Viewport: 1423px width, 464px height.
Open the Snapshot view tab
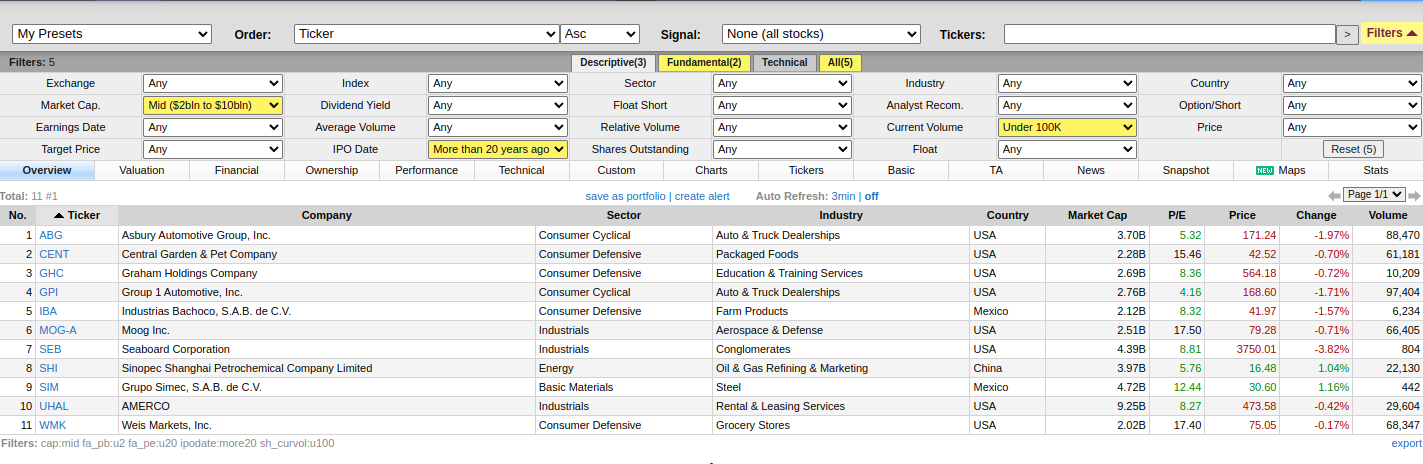tap(1186, 171)
